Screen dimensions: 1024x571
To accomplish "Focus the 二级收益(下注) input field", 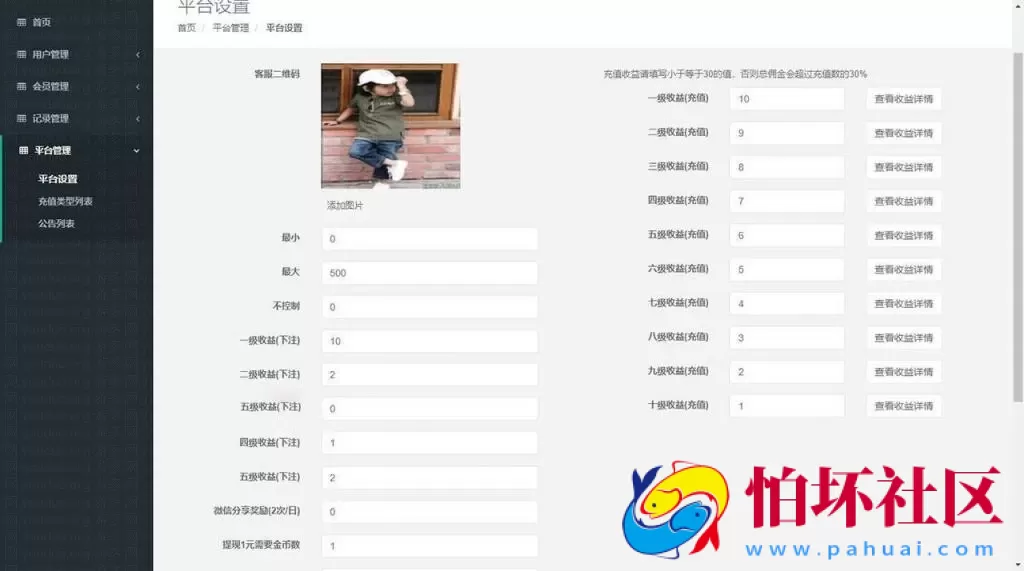I will tap(430, 374).
